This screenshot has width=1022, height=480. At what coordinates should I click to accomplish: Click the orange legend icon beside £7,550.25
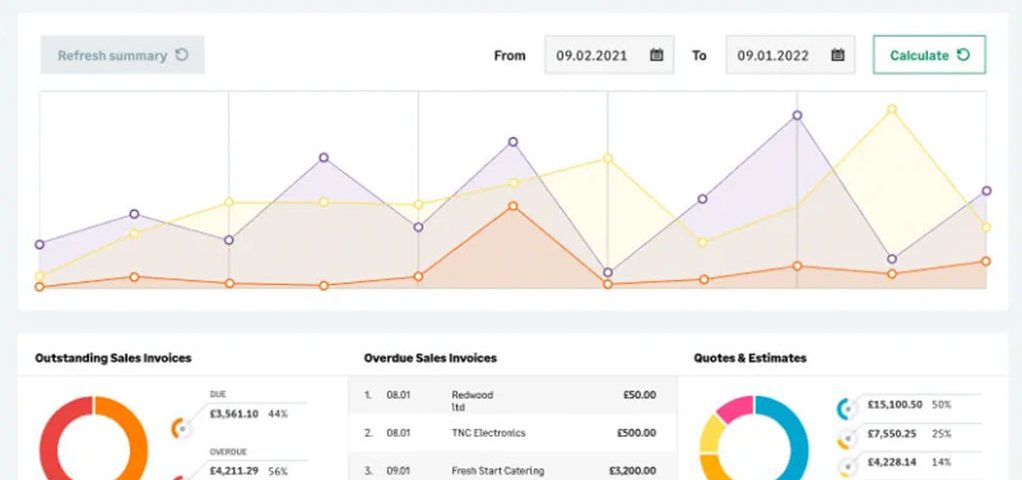846,439
